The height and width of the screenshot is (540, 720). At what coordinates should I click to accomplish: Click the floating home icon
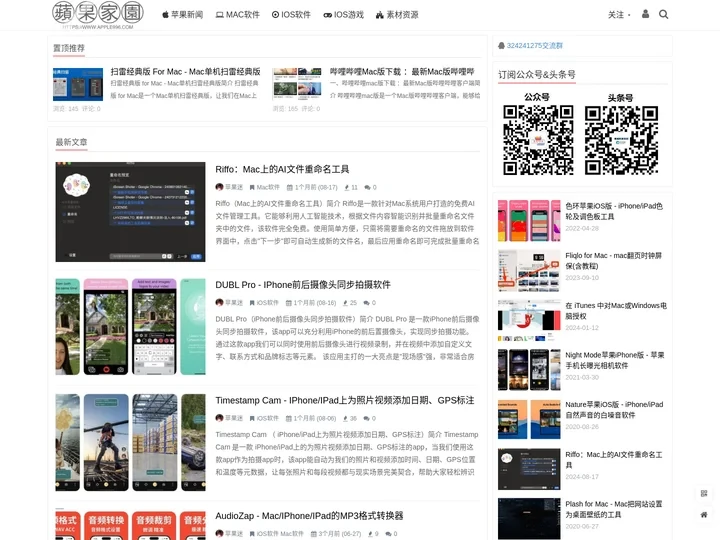click(704, 515)
